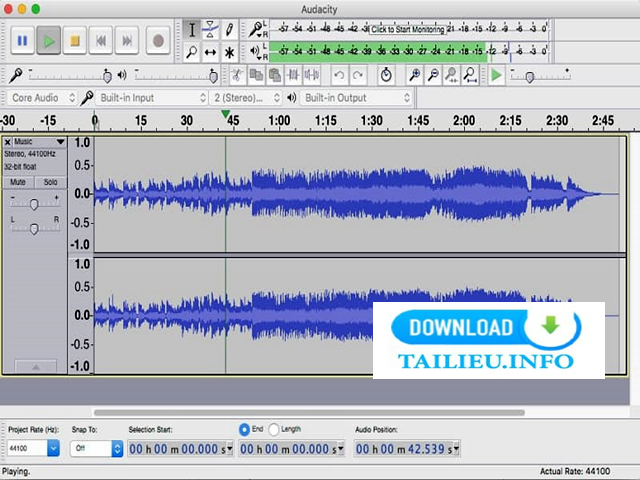This screenshot has height=480, width=640.
Task: Click the Fit Selection zoom icon
Action: click(451, 75)
